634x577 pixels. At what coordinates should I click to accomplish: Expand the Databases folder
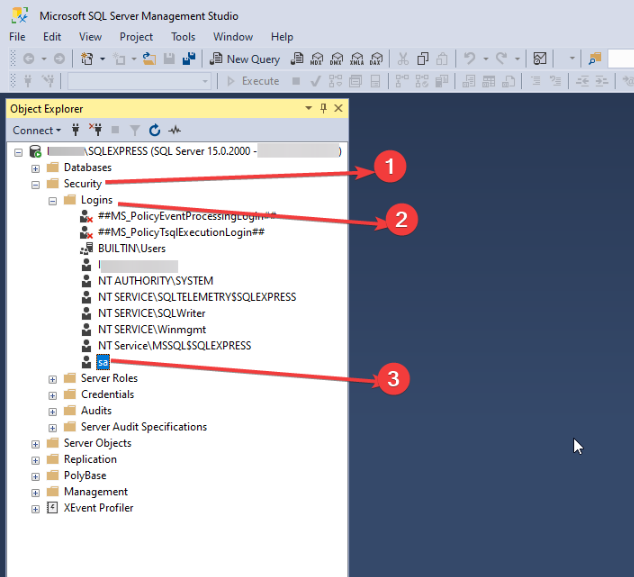36,168
